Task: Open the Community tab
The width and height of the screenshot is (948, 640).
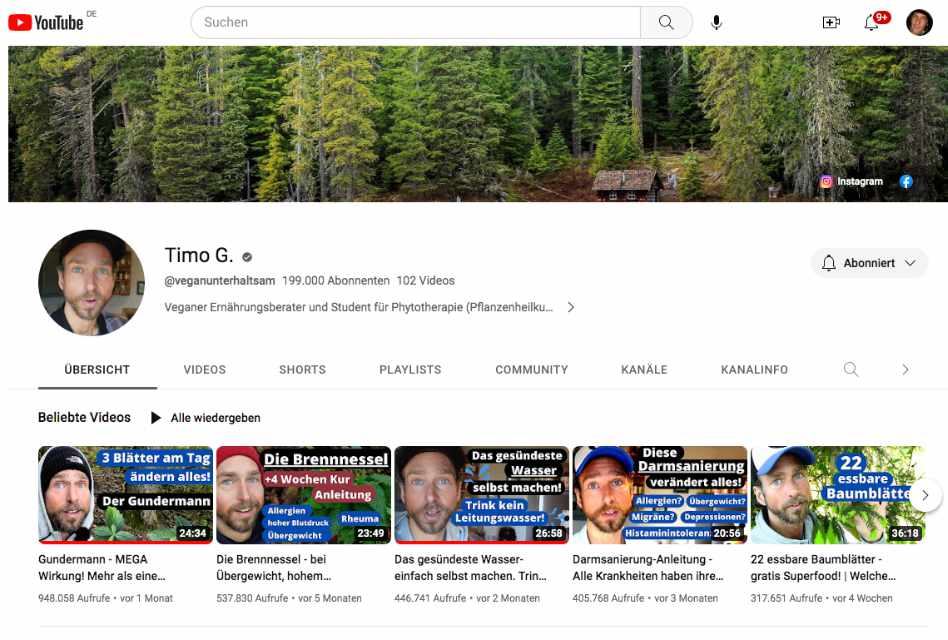Action: click(x=531, y=370)
